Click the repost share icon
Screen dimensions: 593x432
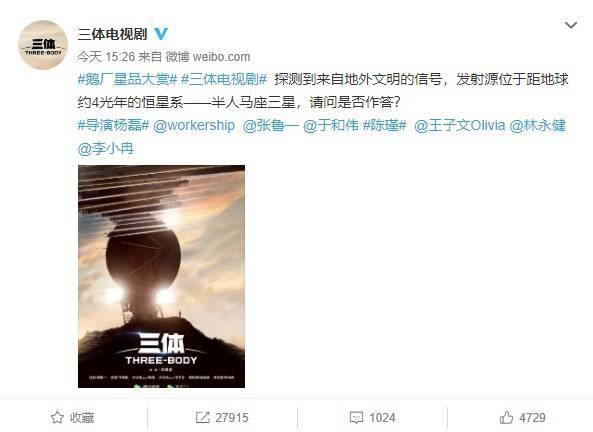tap(202, 417)
